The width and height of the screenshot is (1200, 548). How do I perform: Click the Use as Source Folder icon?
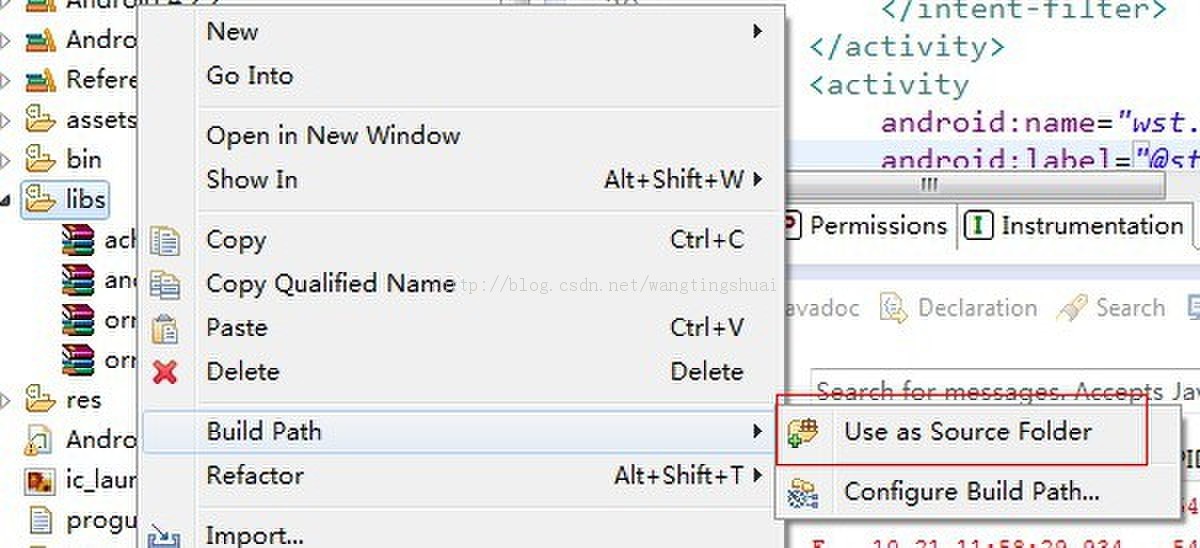click(803, 432)
